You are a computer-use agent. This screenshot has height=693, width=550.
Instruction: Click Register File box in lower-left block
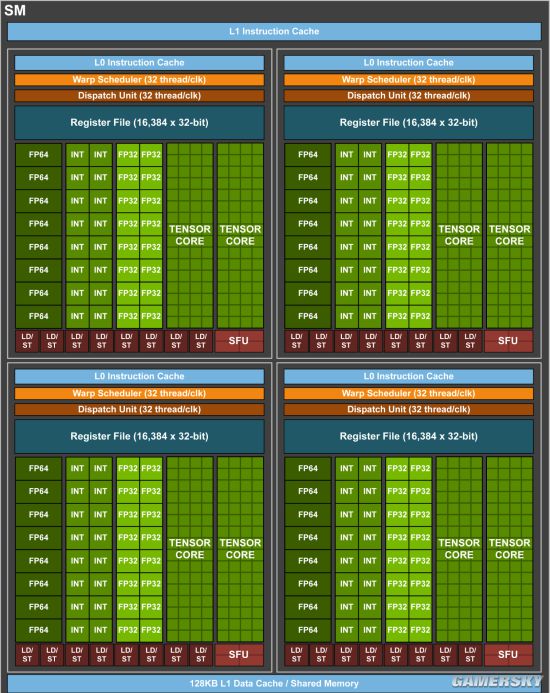click(139, 436)
